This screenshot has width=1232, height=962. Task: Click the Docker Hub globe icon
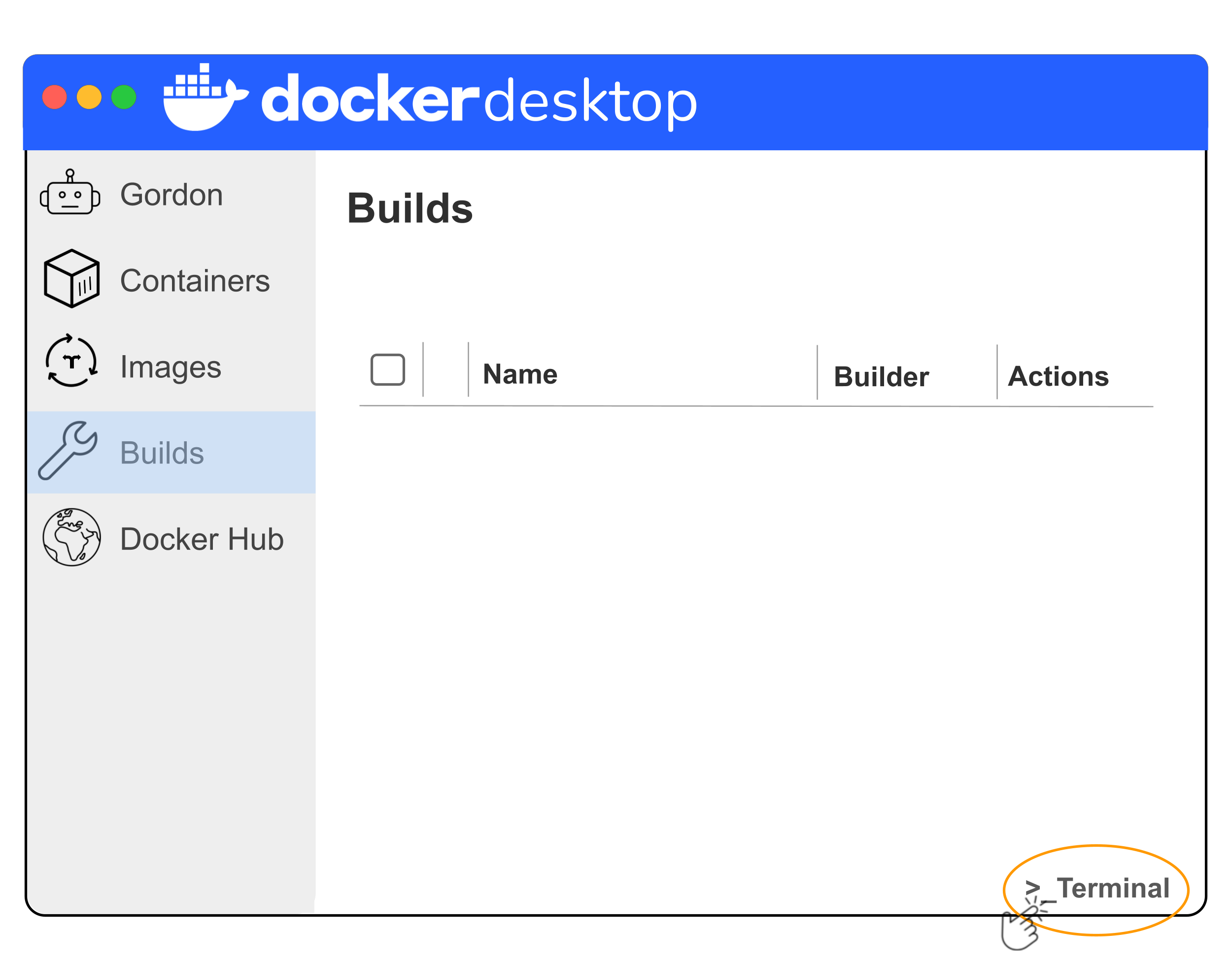click(x=71, y=538)
